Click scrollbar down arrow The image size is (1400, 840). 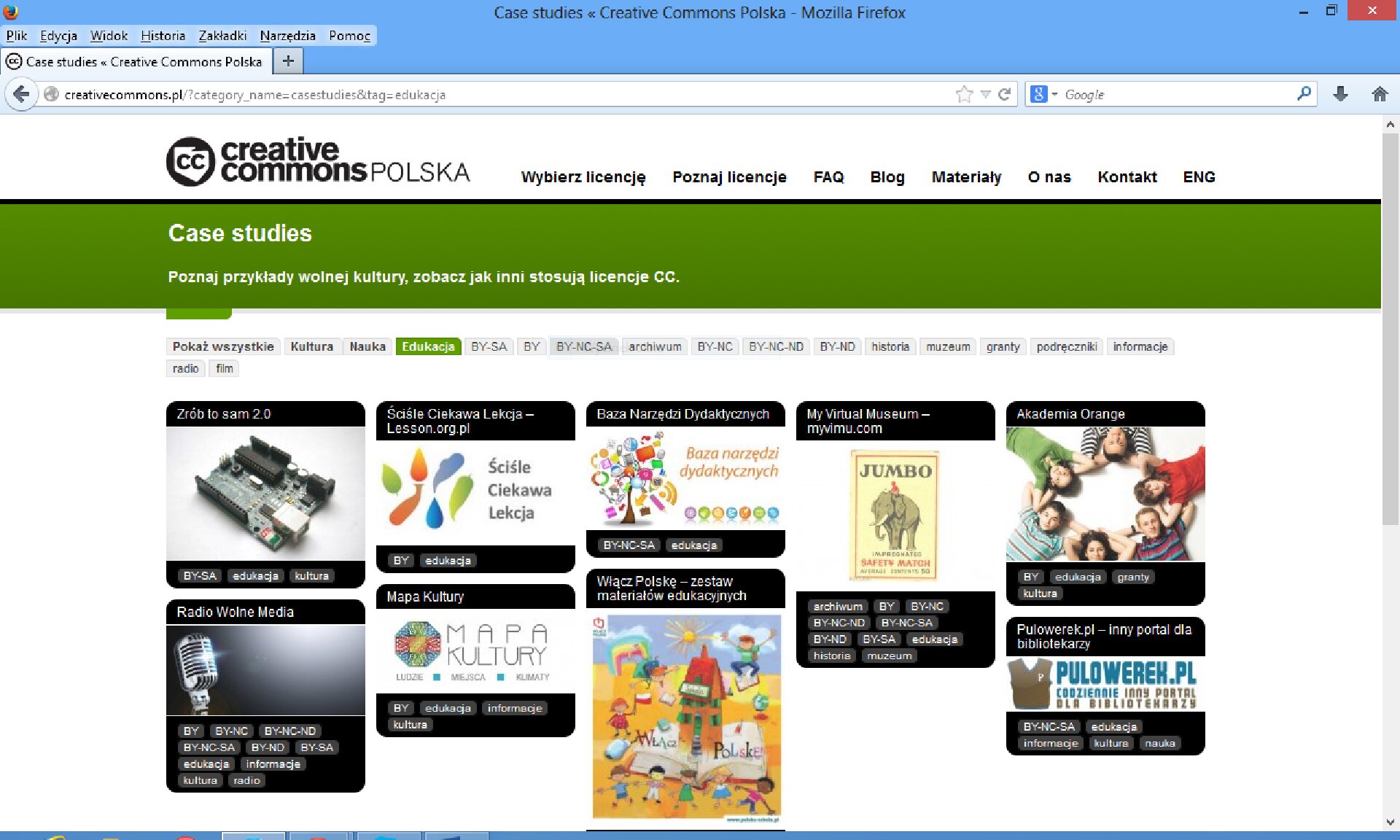(1390, 822)
